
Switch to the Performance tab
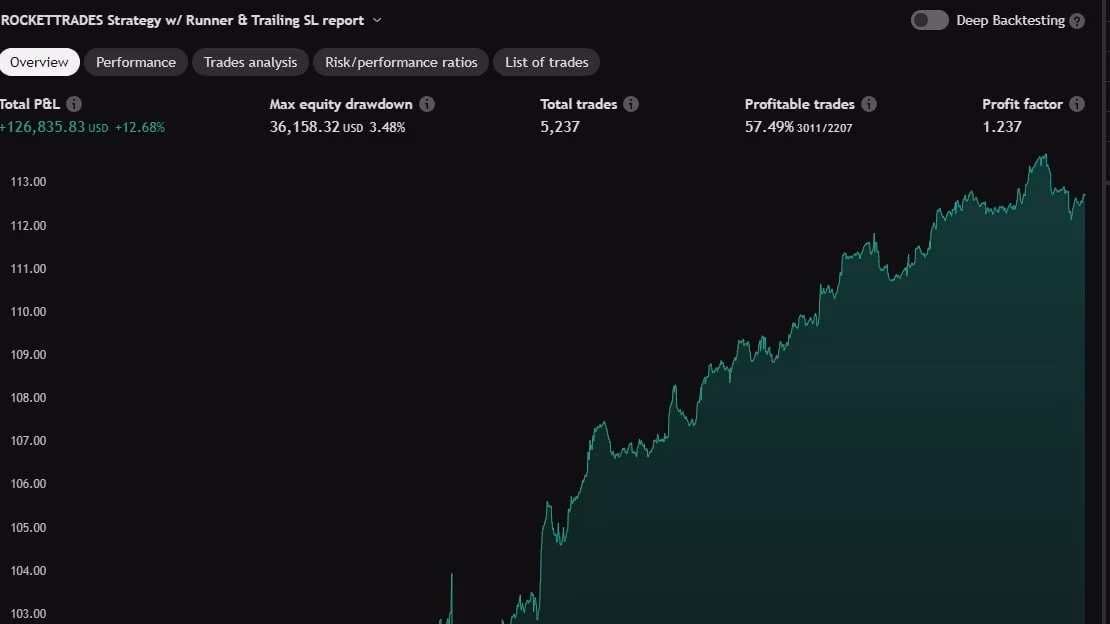tap(136, 62)
